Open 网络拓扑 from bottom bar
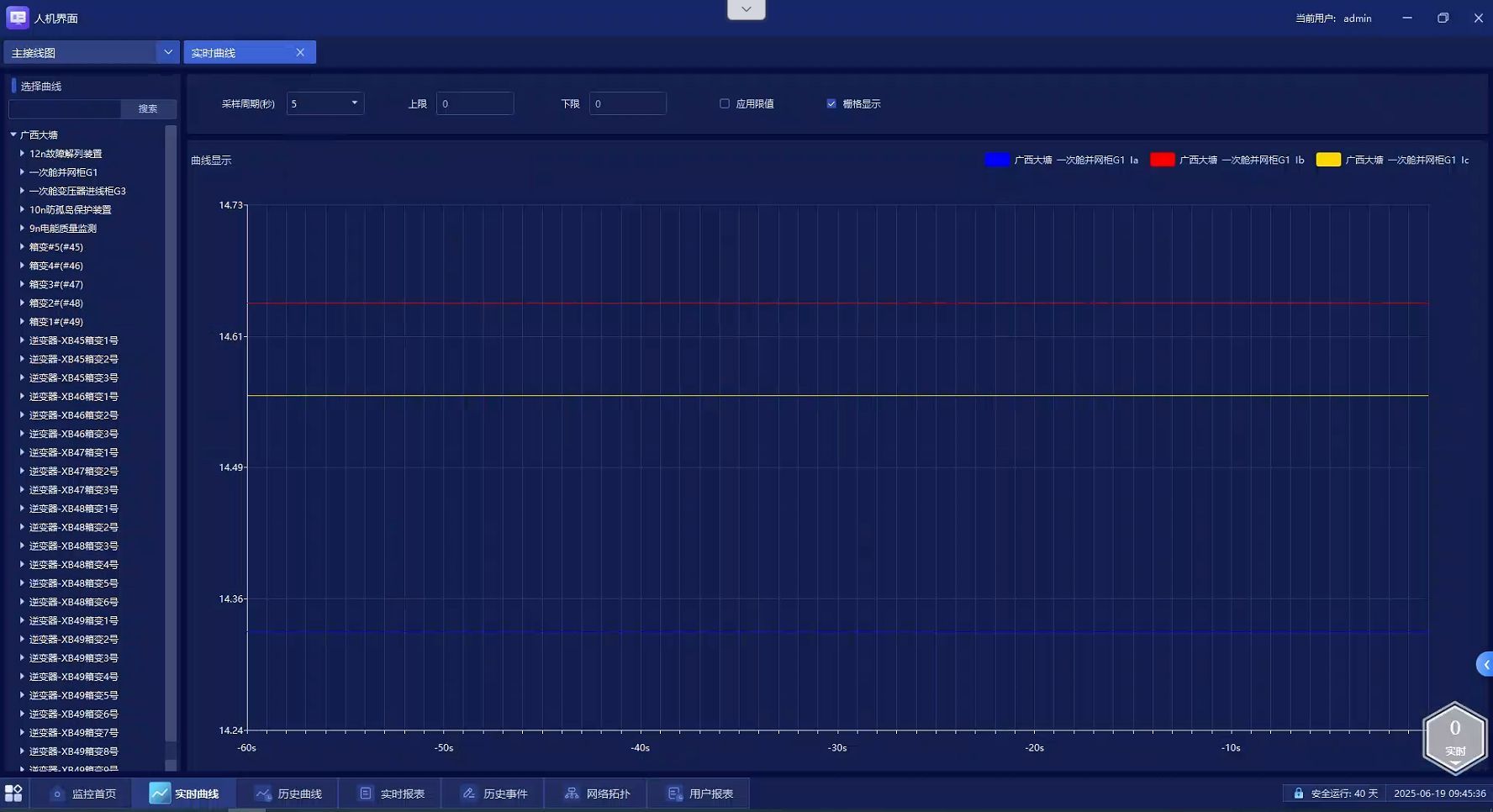Image resolution: width=1493 pixels, height=812 pixels. click(x=597, y=794)
